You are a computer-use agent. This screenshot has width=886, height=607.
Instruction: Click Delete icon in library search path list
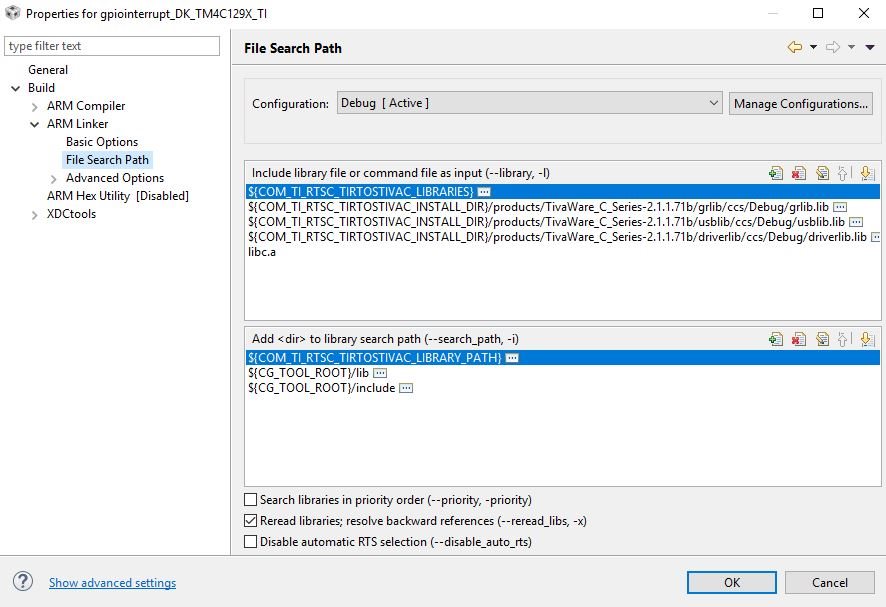click(798, 340)
